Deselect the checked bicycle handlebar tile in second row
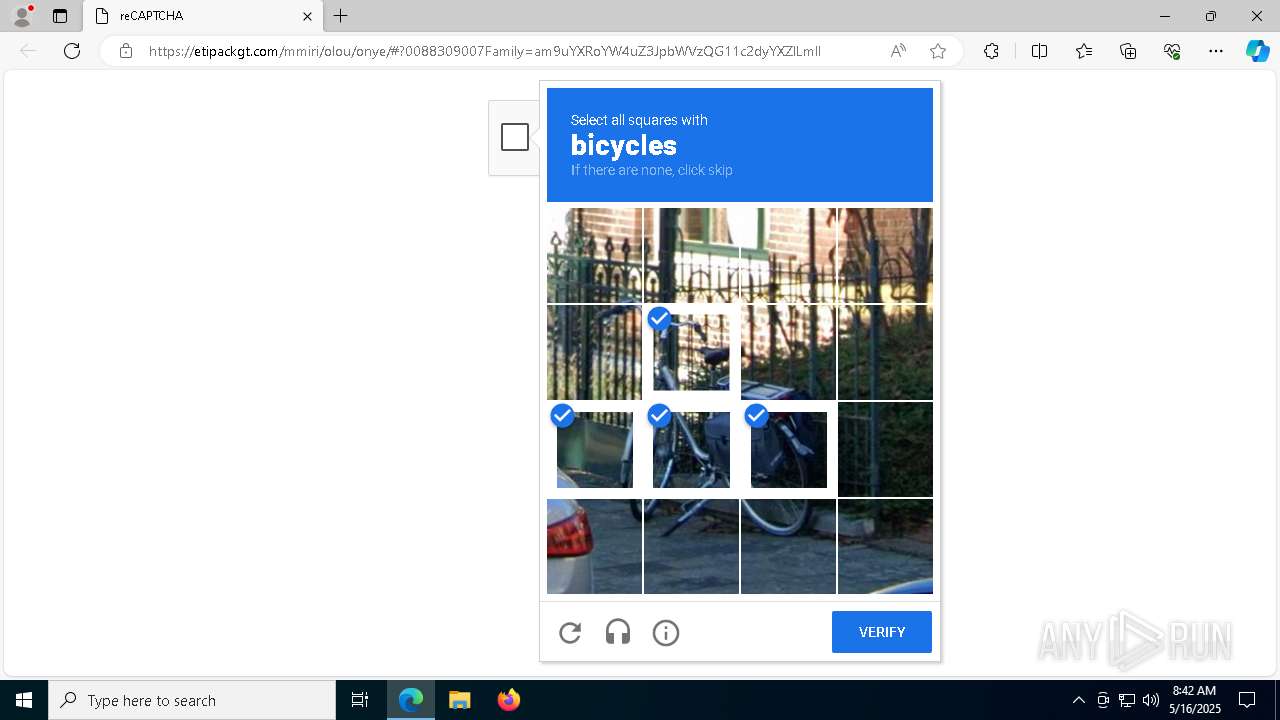Image resolution: width=1280 pixels, height=720 pixels. (691, 352)
